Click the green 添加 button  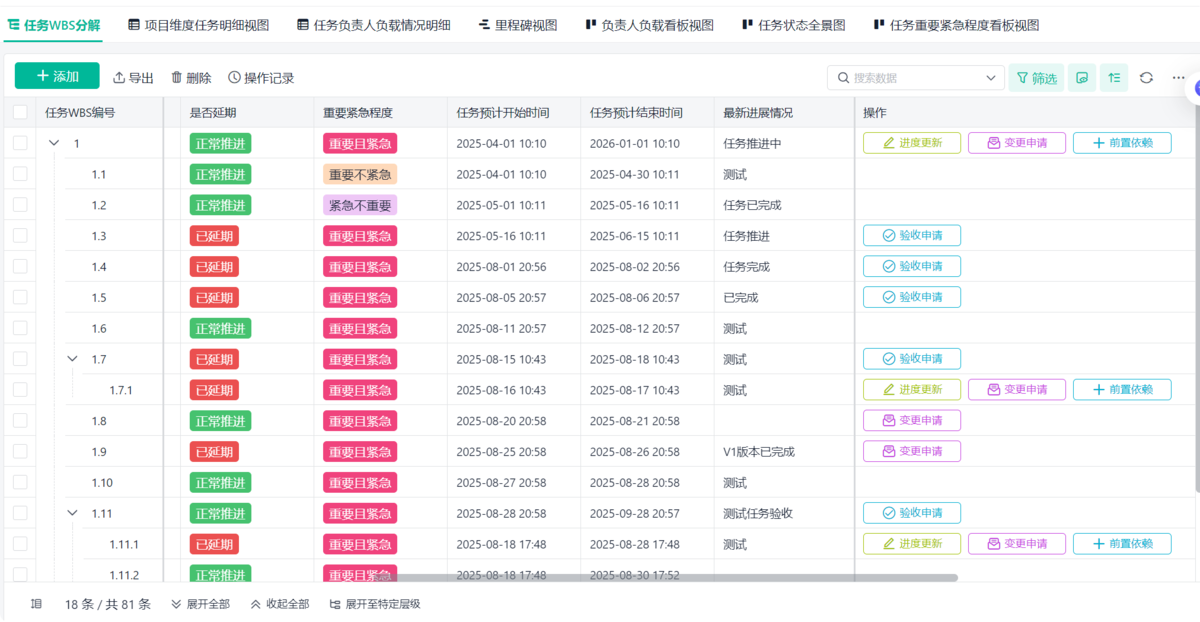pyautogui.click(x=57, y=76)
